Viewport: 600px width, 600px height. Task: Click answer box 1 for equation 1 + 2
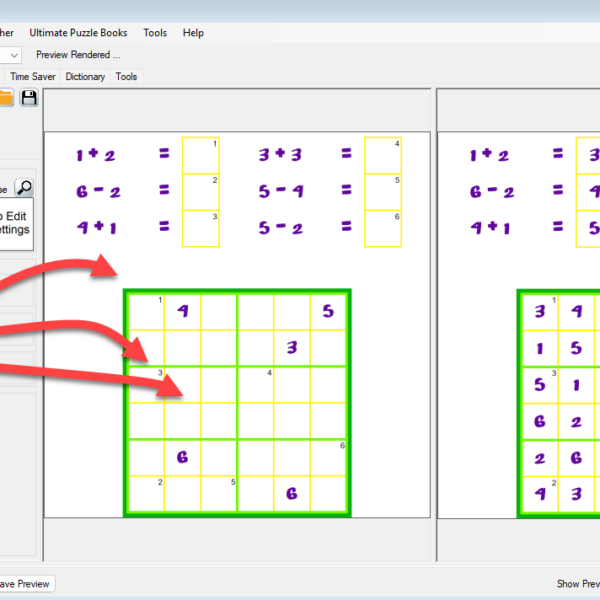point(200,155)
